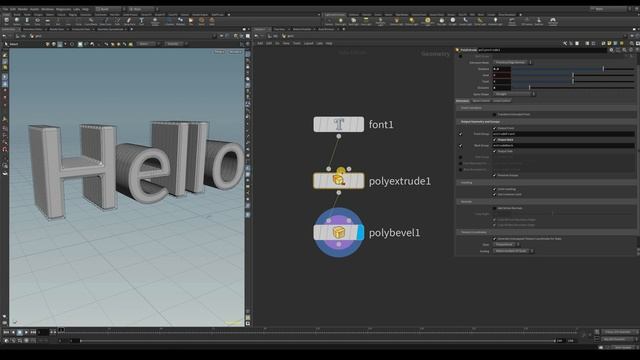This screenshot has width=640, height=360.
Task: Select the Environment Light shelf tool
Action: 427,21
